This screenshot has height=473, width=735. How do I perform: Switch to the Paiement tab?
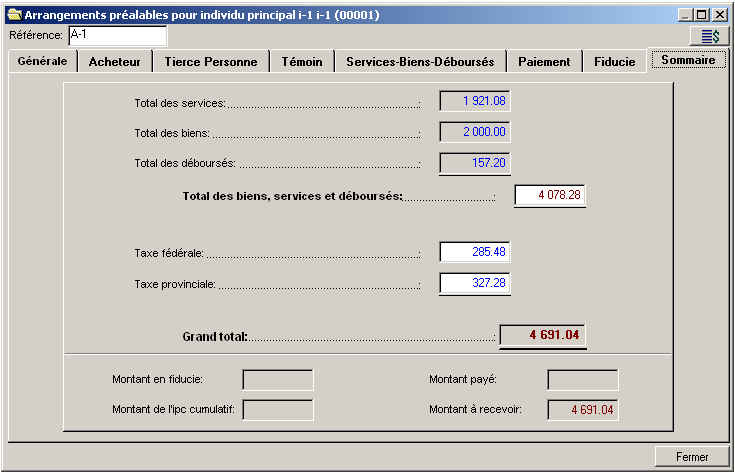tap(544, 62)
